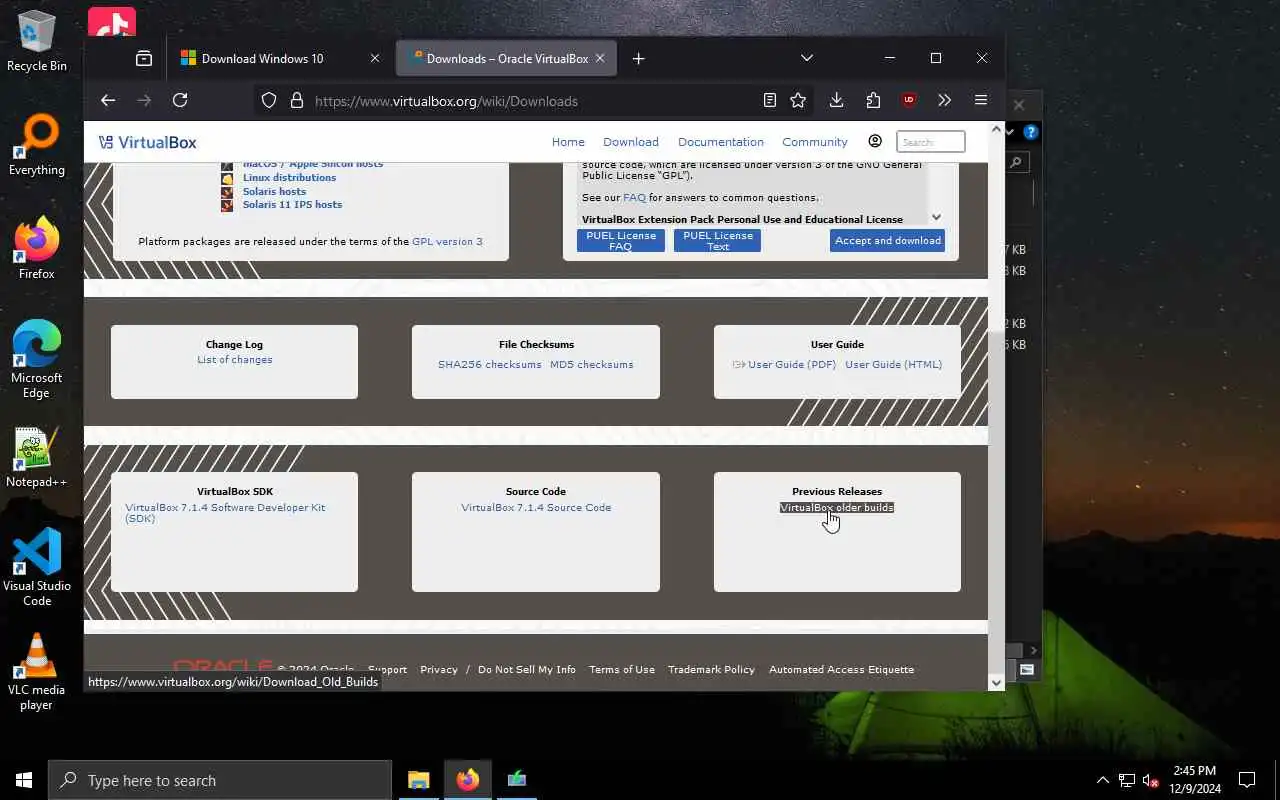Bookmark this page with the star
This screenshot has height=800, width=1280.
[x=798, y=100]
